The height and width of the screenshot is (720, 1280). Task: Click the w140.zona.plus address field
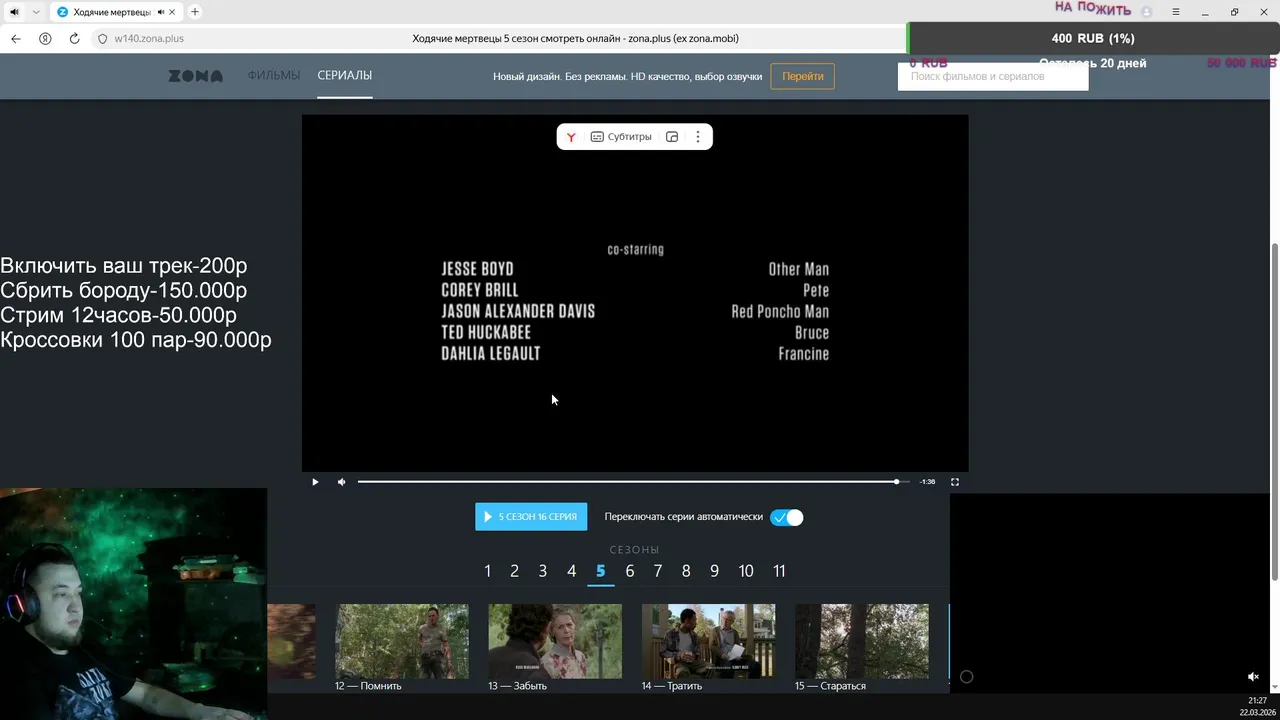[149, 39]
